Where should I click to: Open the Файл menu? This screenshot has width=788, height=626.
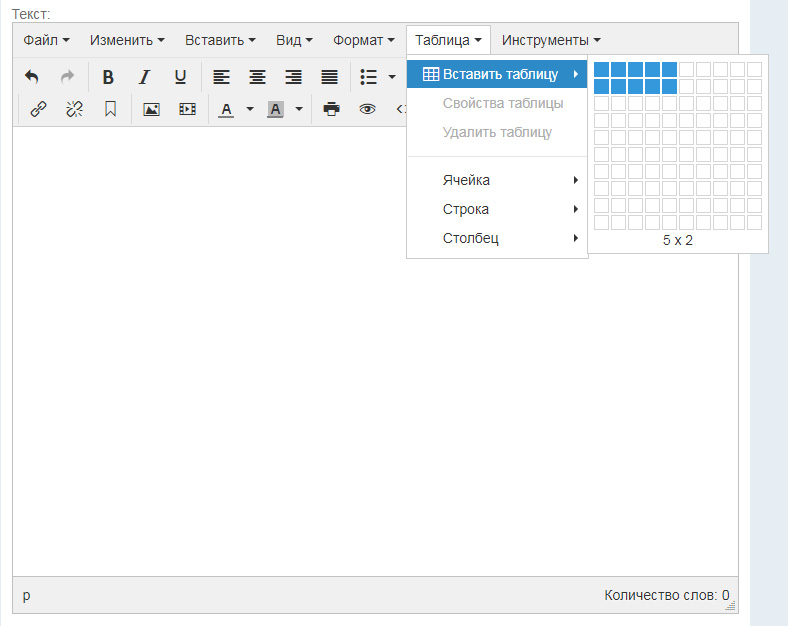[46, 40]
